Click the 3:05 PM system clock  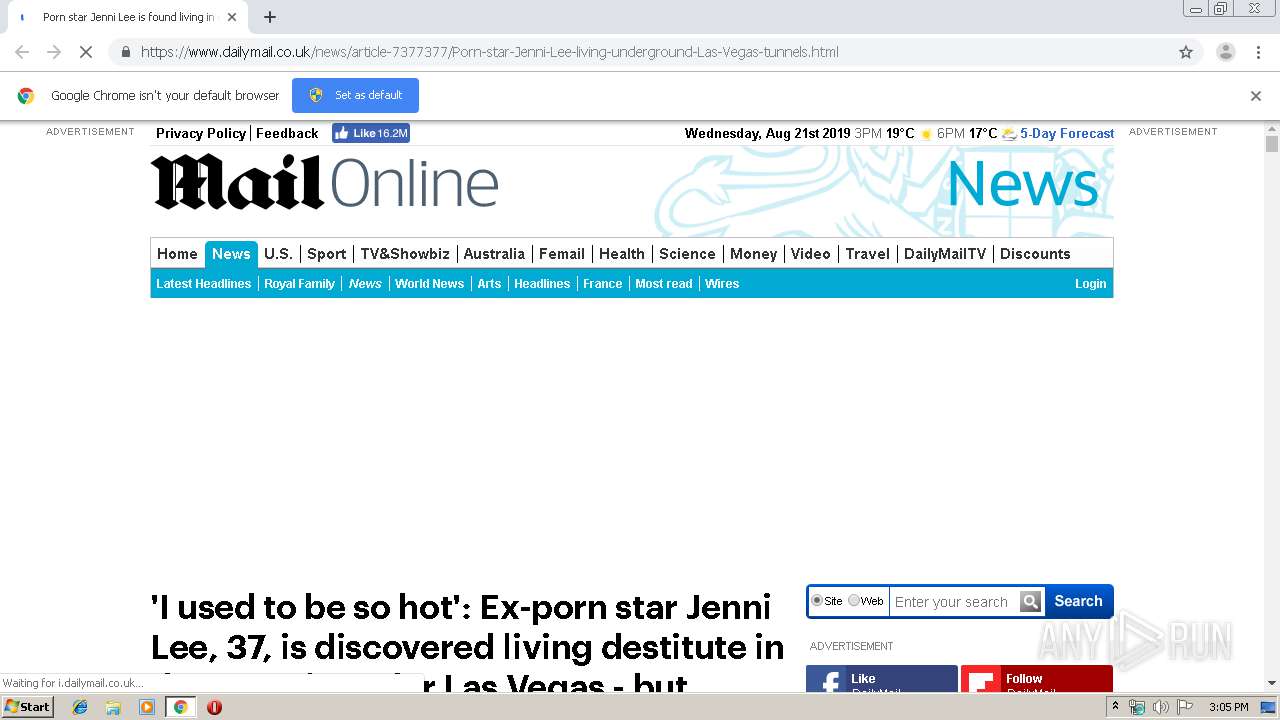click(x=1228, y=707)
